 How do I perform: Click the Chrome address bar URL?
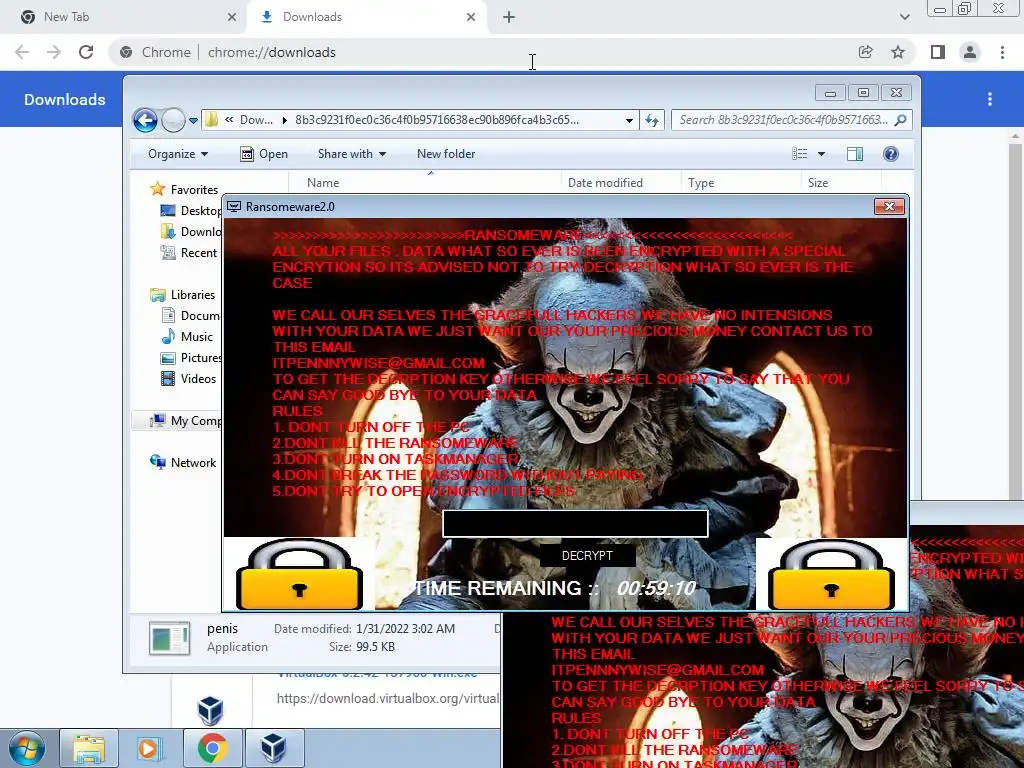pos(272,52)
